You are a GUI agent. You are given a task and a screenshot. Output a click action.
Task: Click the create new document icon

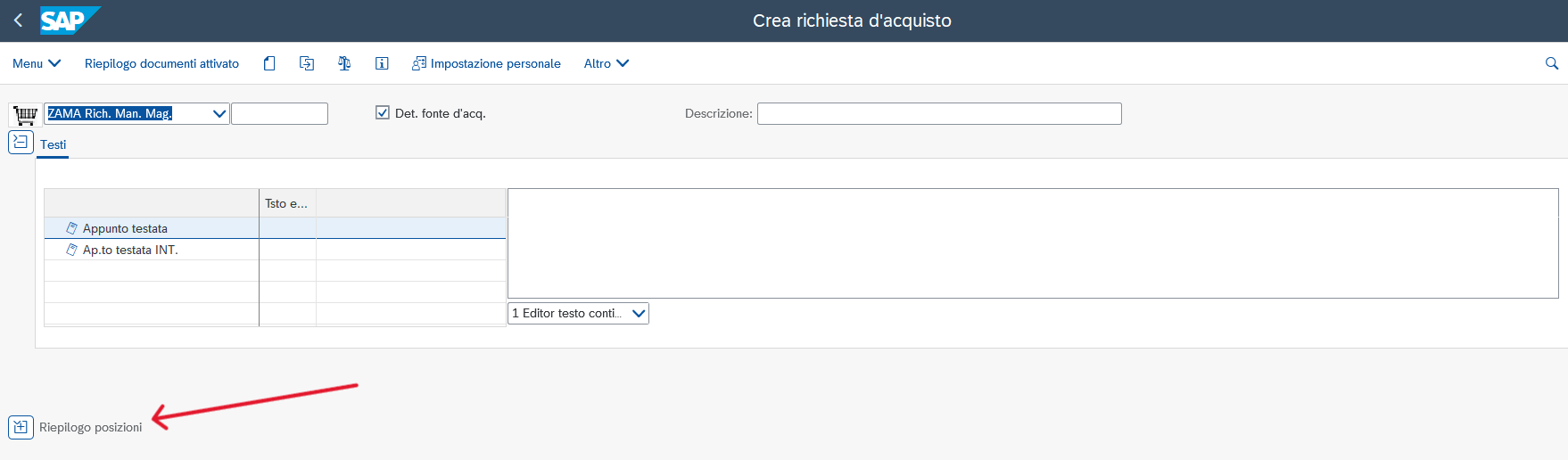(x=269, y=63)
